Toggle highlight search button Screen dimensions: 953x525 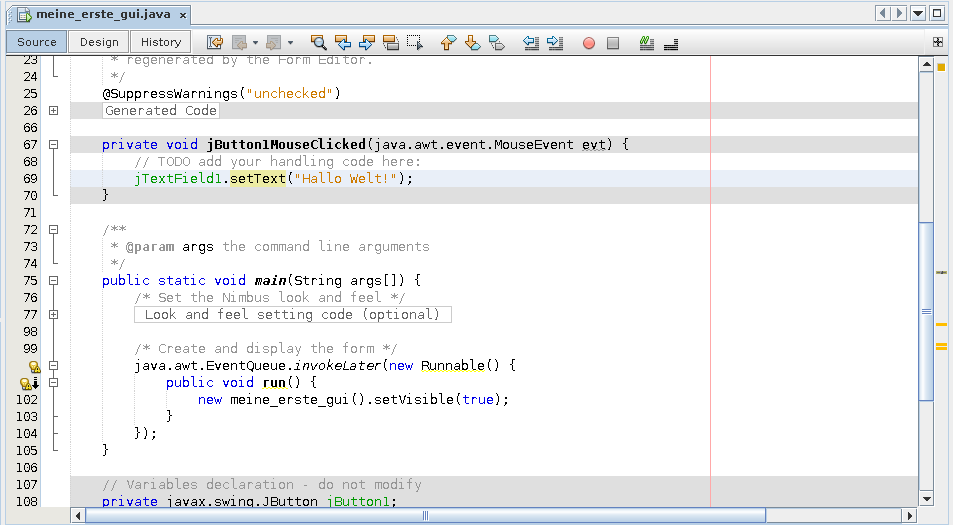point(391,42)
